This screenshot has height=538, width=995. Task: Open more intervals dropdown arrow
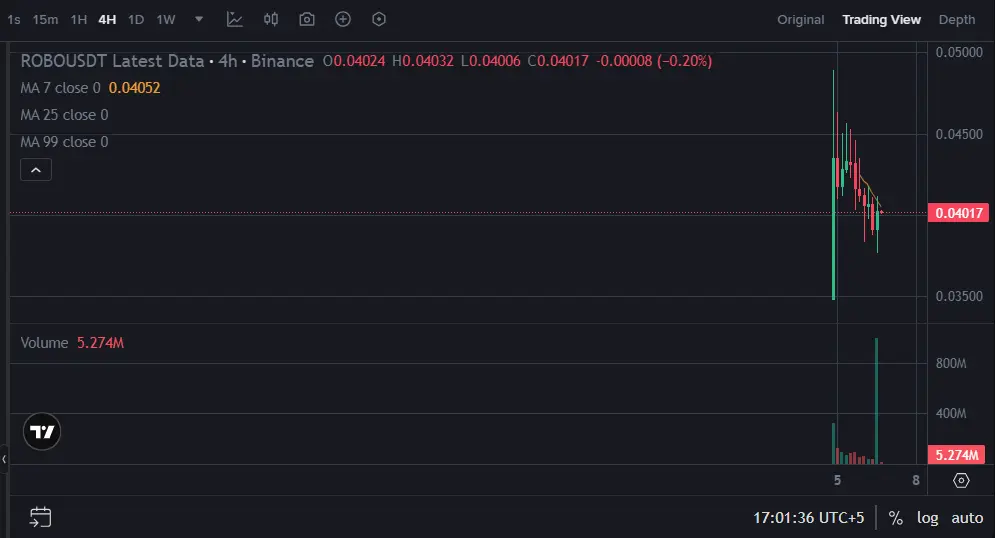pos(199,19)
